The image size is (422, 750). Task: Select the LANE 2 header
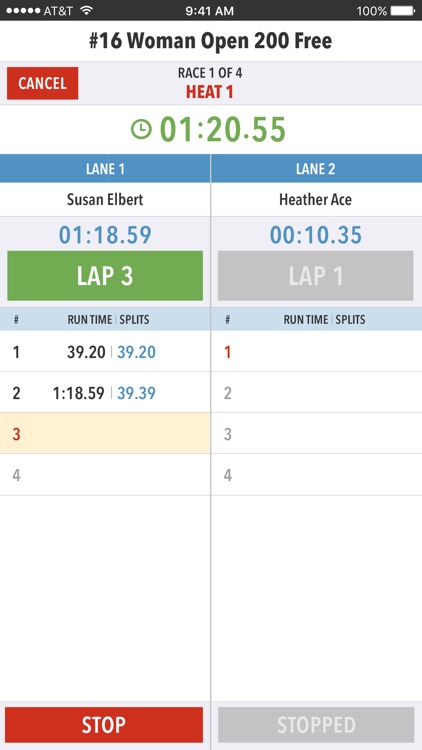316,168
